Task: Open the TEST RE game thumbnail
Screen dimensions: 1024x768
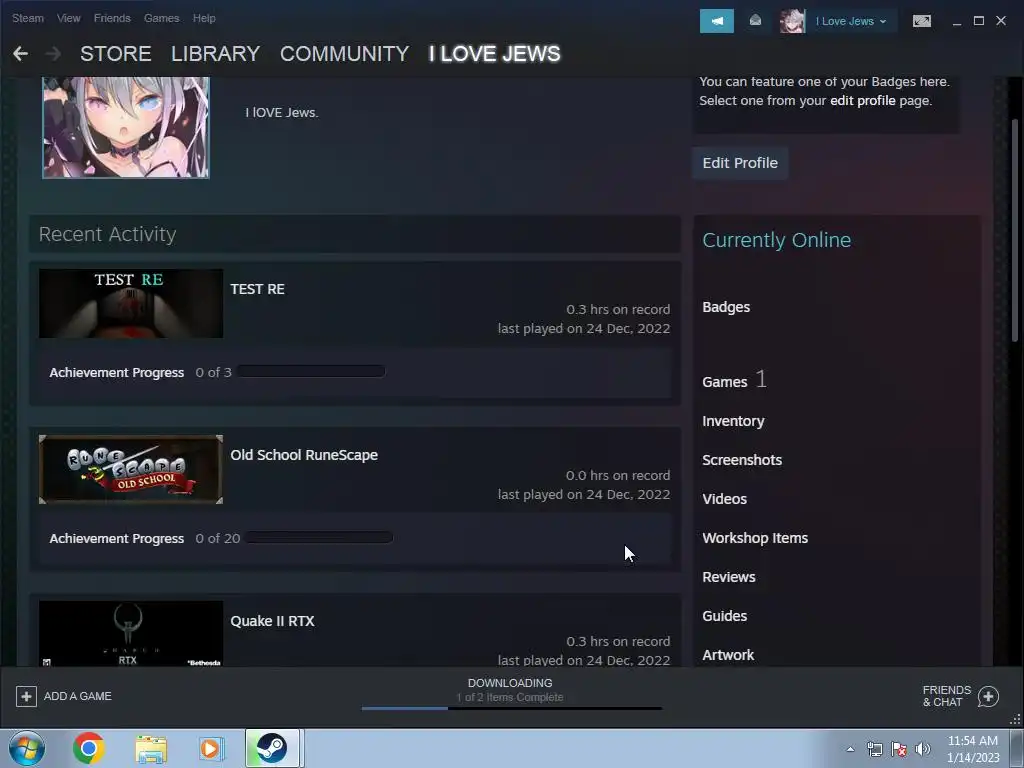Action: point(131,304)
